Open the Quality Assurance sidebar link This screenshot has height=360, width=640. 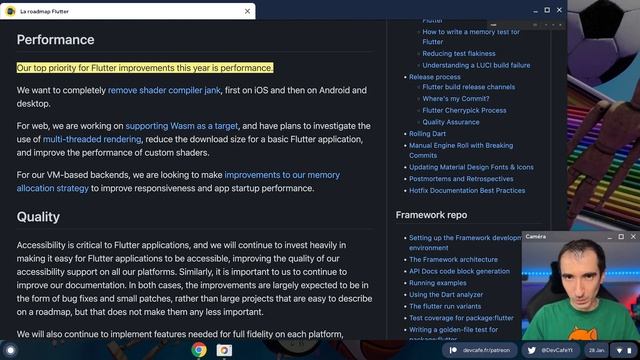pos(451,122)
